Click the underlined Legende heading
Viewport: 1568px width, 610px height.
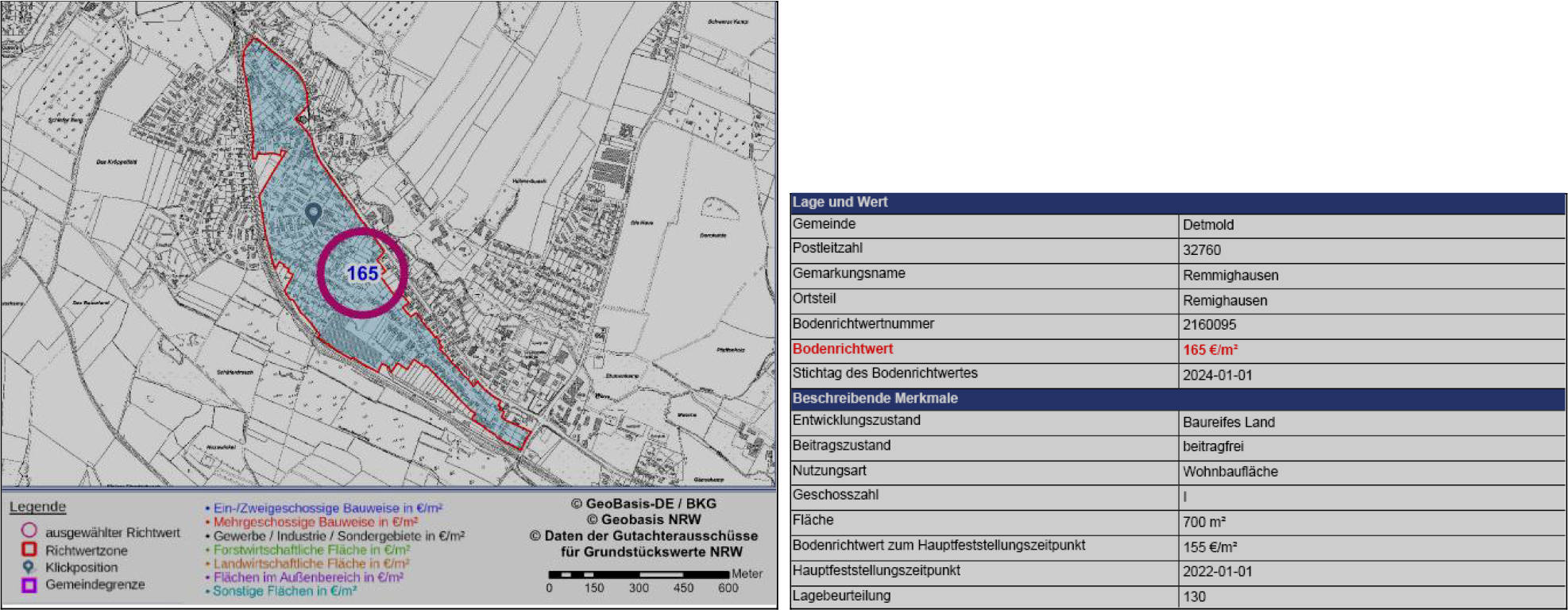point(37,507)
